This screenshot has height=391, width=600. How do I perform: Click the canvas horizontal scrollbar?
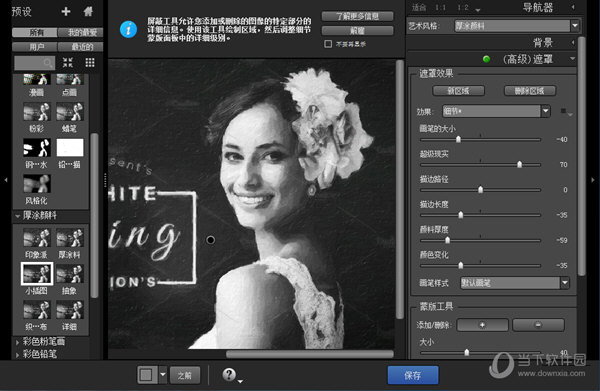tap(310, 354)
